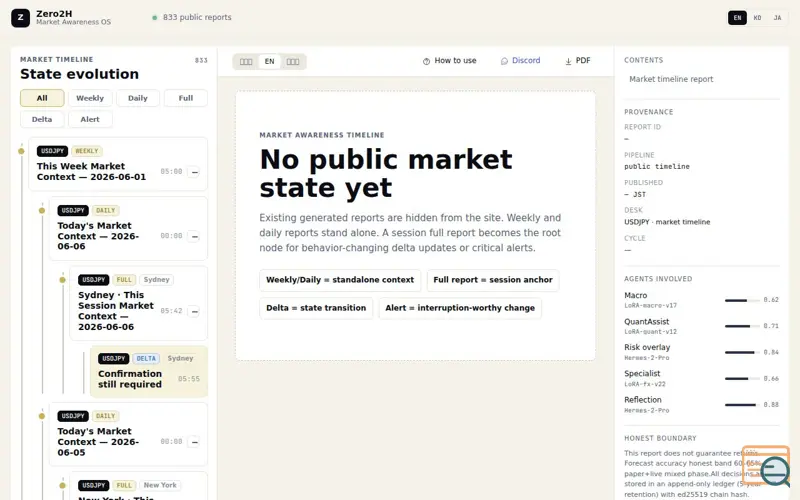Click the New York session tag
This screenshot has width=800, height=500.
pos(160,485)
